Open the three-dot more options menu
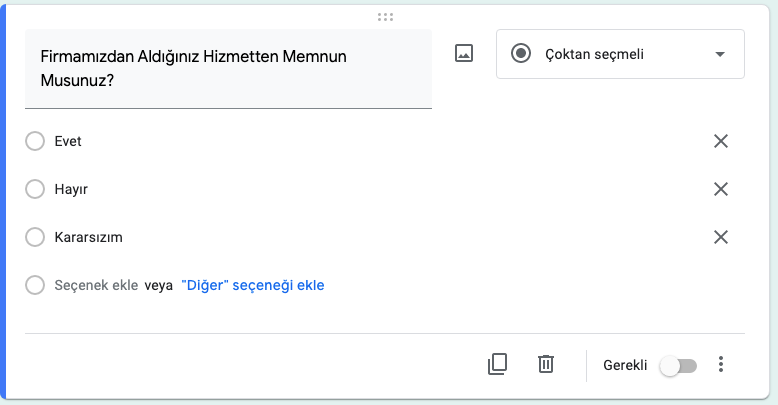This screenshot has width=778, height=405. [721, 365]
